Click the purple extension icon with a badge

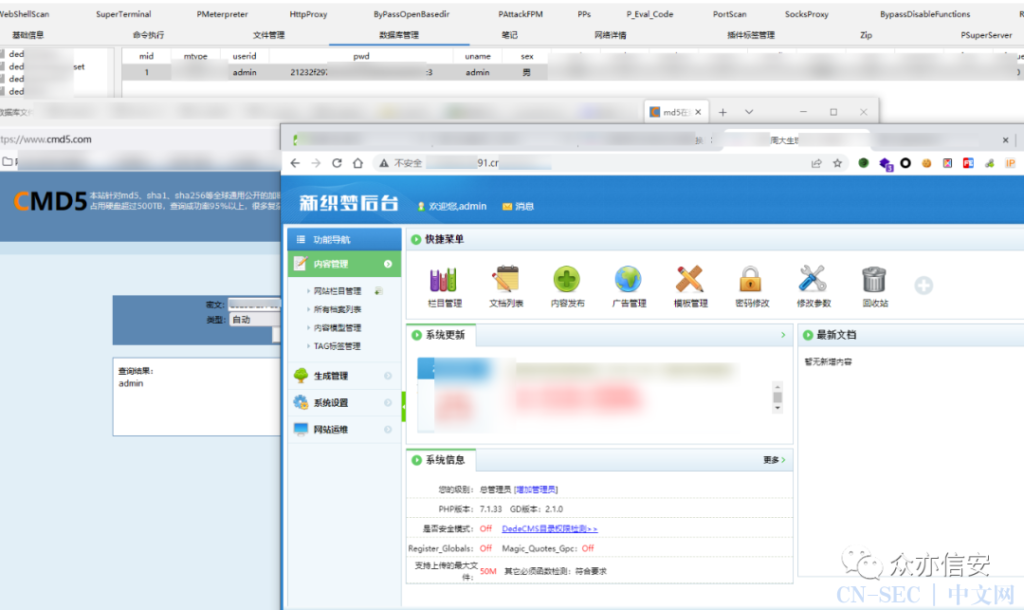(886, 164)
